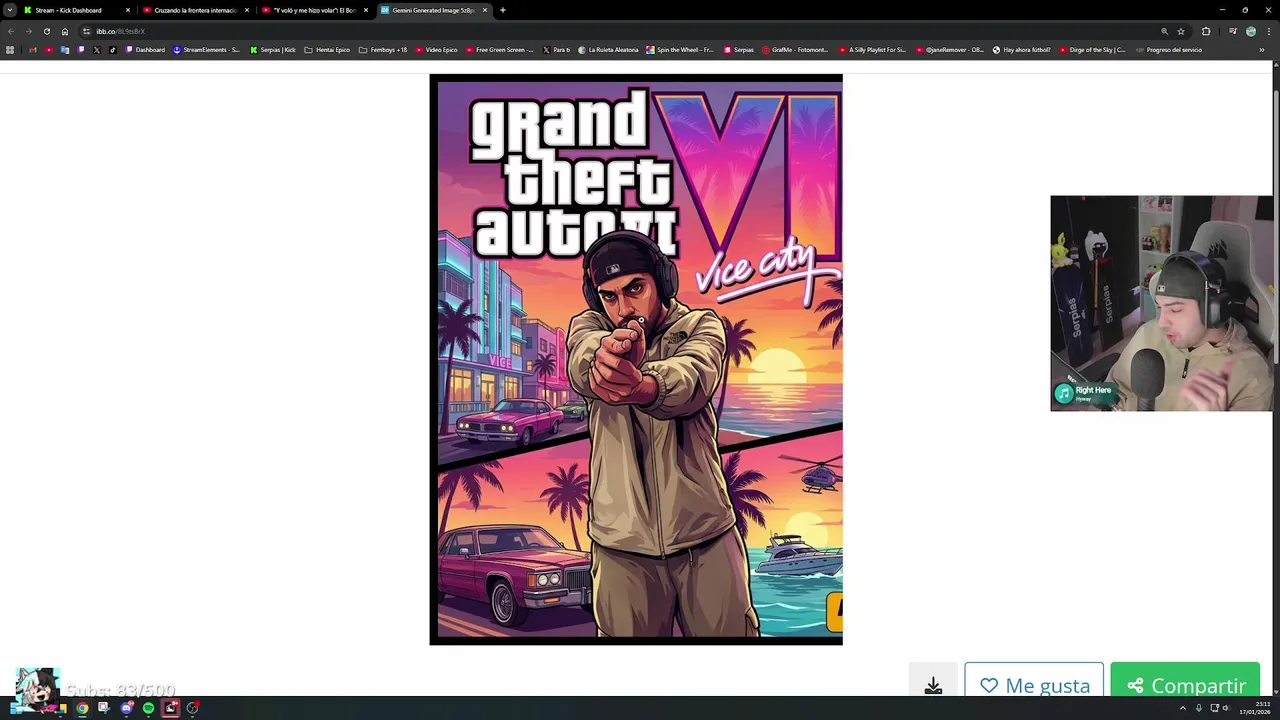Click the GTA VI Vice City image
The image size is (1280, 720).
click(x=636, y=359)
